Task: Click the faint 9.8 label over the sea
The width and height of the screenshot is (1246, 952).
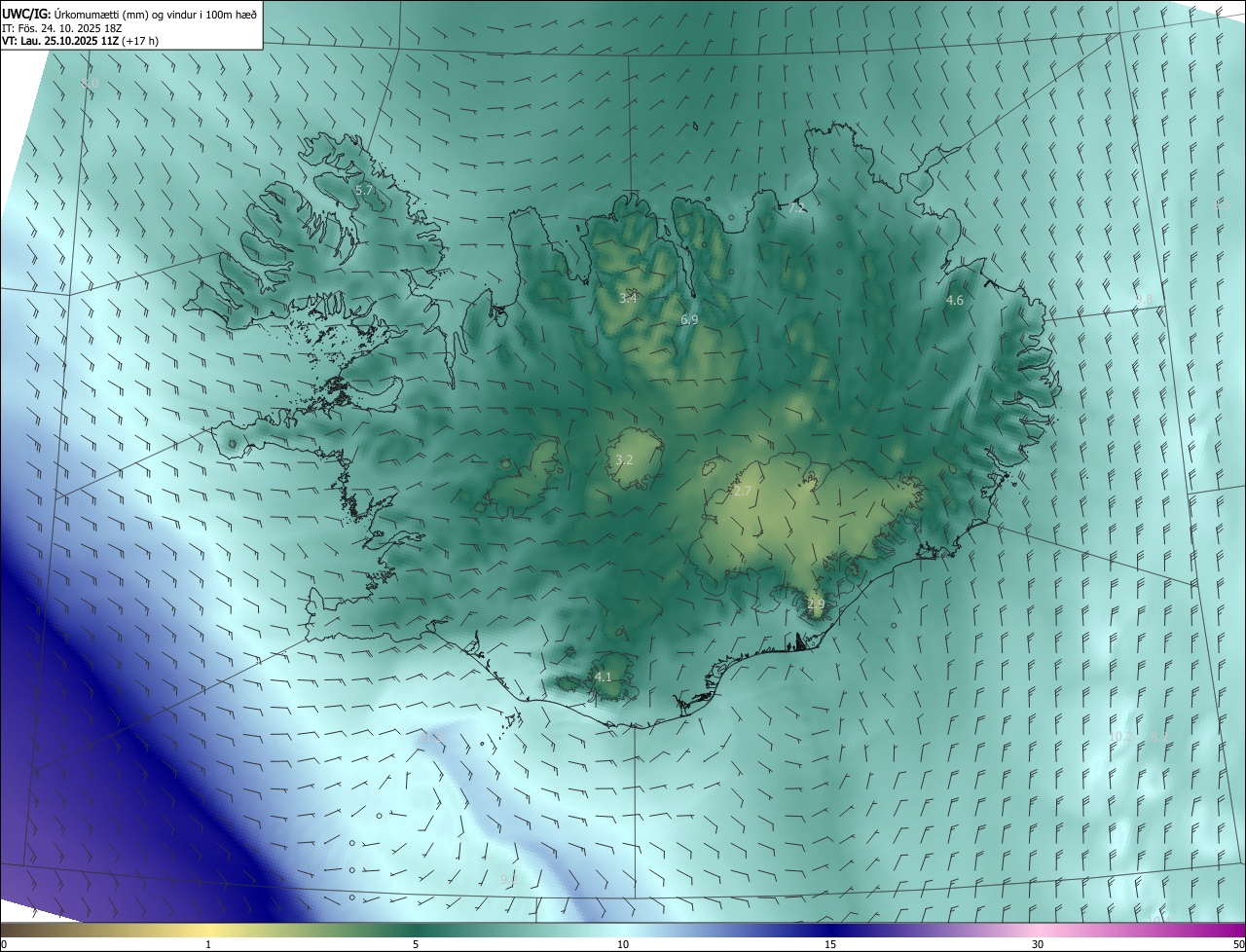Action: (x=1144, y=300)
